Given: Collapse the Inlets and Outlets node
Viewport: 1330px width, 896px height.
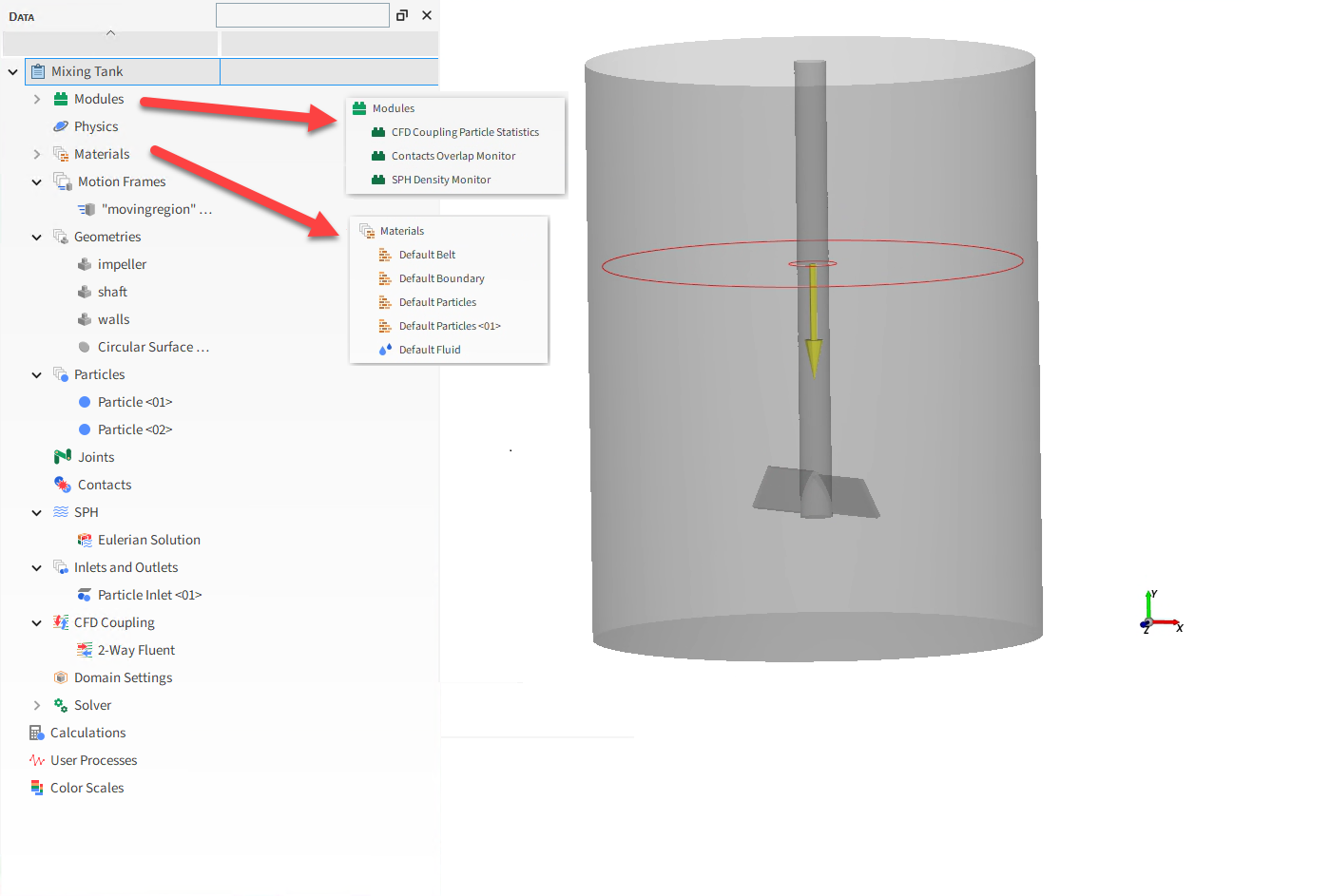Looking at the screenshot, I should point(36,567).
